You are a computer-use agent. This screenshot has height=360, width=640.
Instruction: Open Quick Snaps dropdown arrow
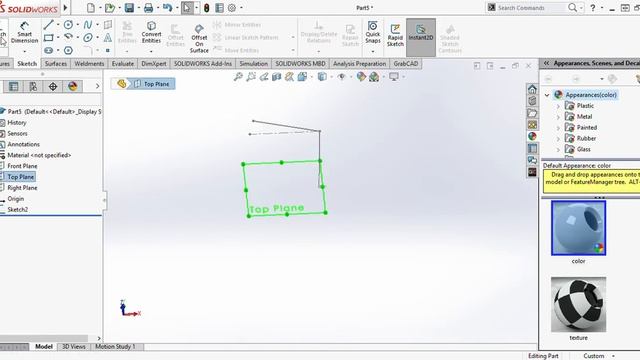coord(373,51)
